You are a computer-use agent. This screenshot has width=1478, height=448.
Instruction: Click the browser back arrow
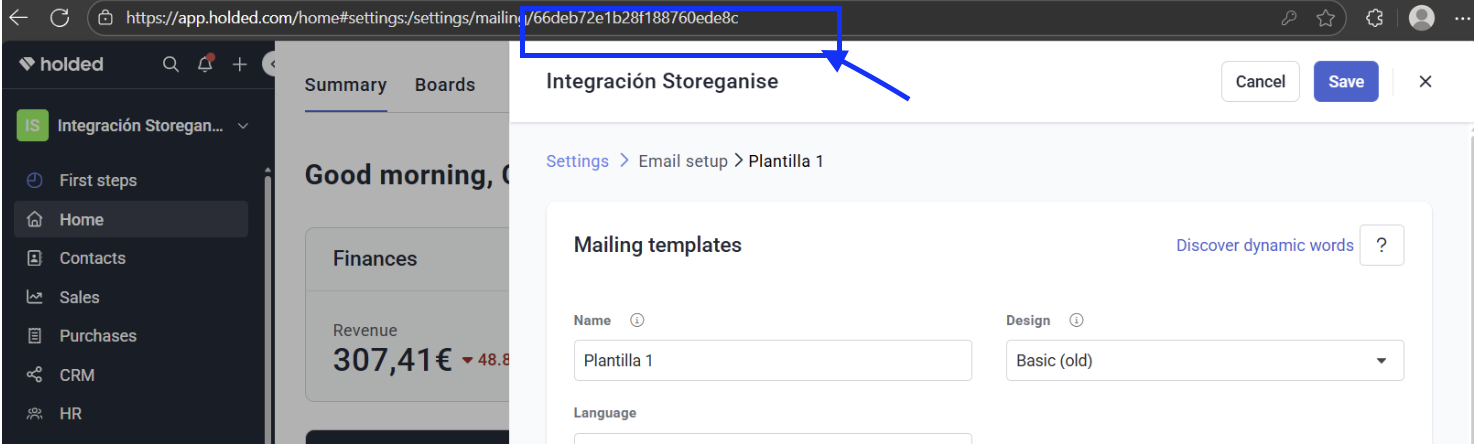[18, 17]
